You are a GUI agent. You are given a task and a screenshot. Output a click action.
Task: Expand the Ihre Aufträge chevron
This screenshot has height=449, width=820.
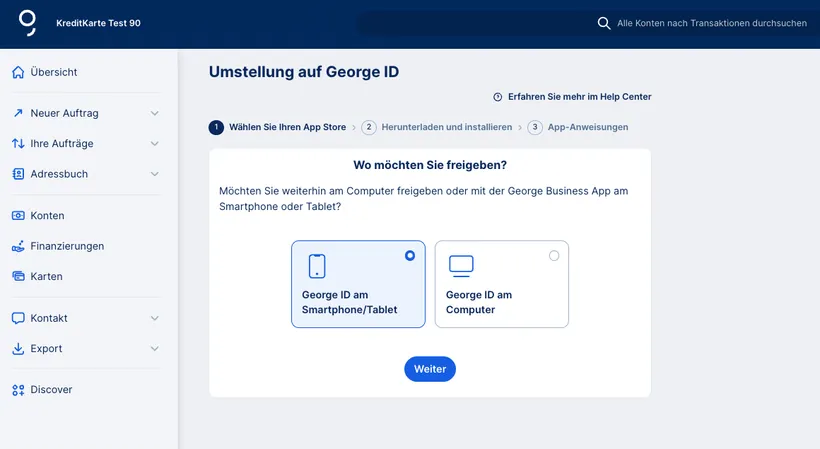155,144
